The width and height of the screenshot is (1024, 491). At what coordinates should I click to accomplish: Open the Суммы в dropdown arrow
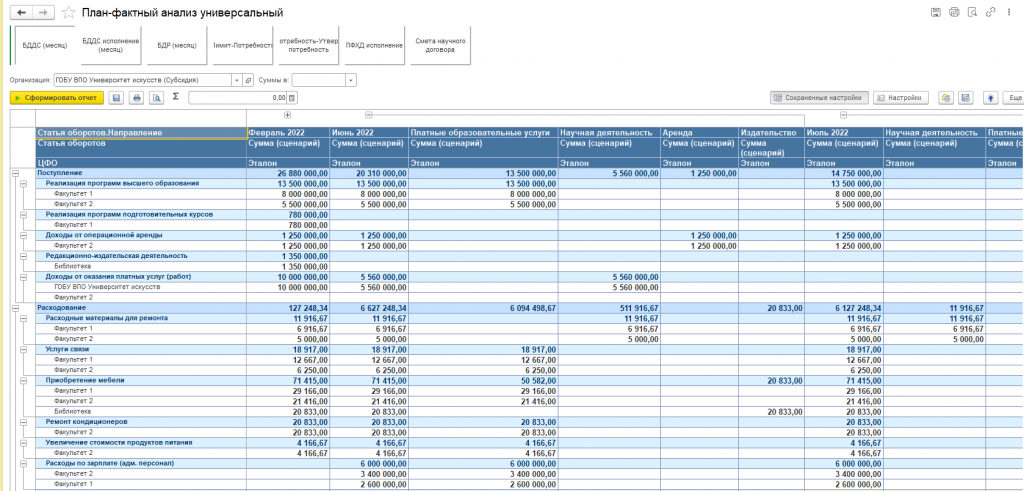[351, 80]
